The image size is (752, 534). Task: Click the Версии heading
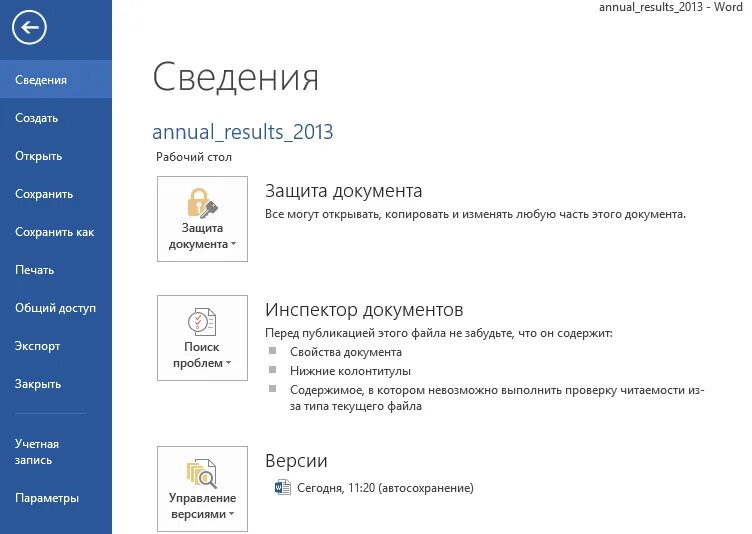296,461
